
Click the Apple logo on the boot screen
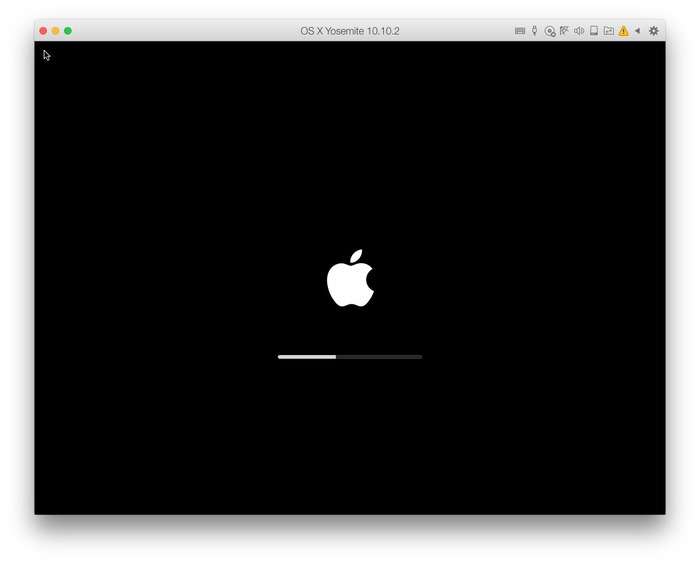click(350, 278)
